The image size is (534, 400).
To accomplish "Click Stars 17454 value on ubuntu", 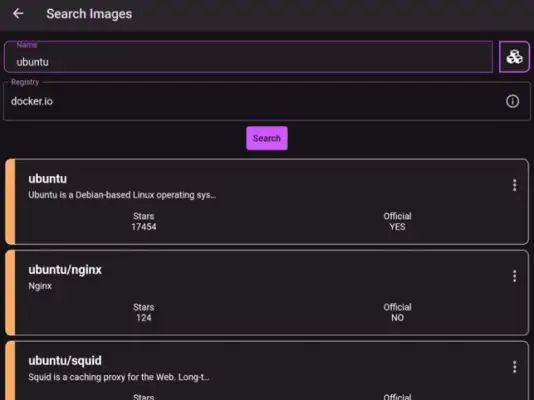I will [x=144, y=227].
